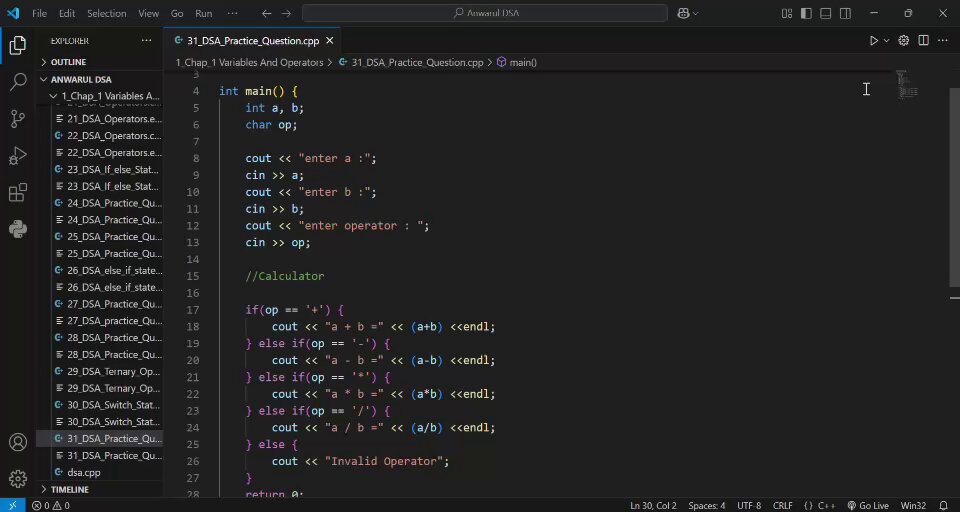Open the Extensions view
The height and width of the screenshot is (512, 960).
point(18,192)
